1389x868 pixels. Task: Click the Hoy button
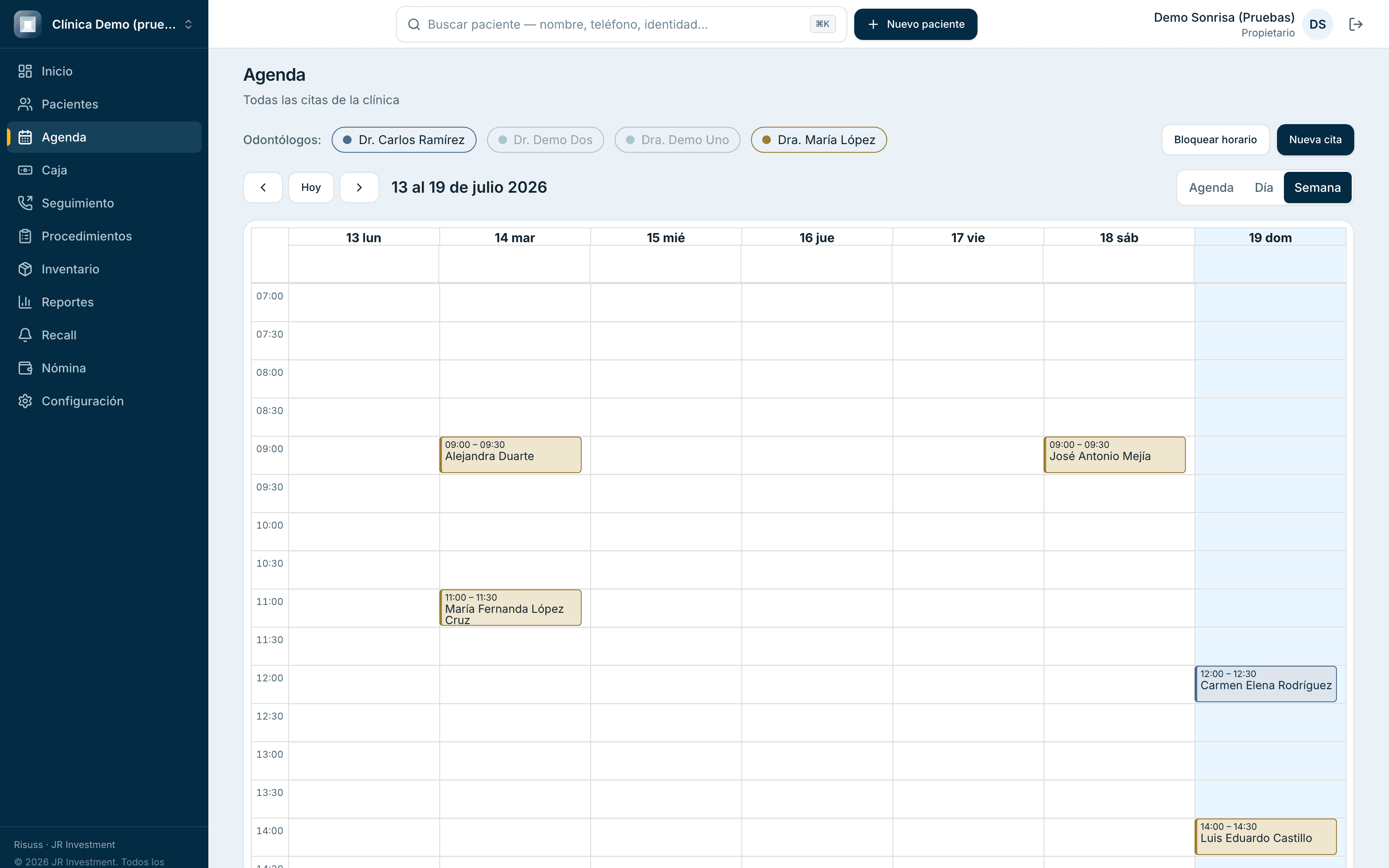pos(311,188)
